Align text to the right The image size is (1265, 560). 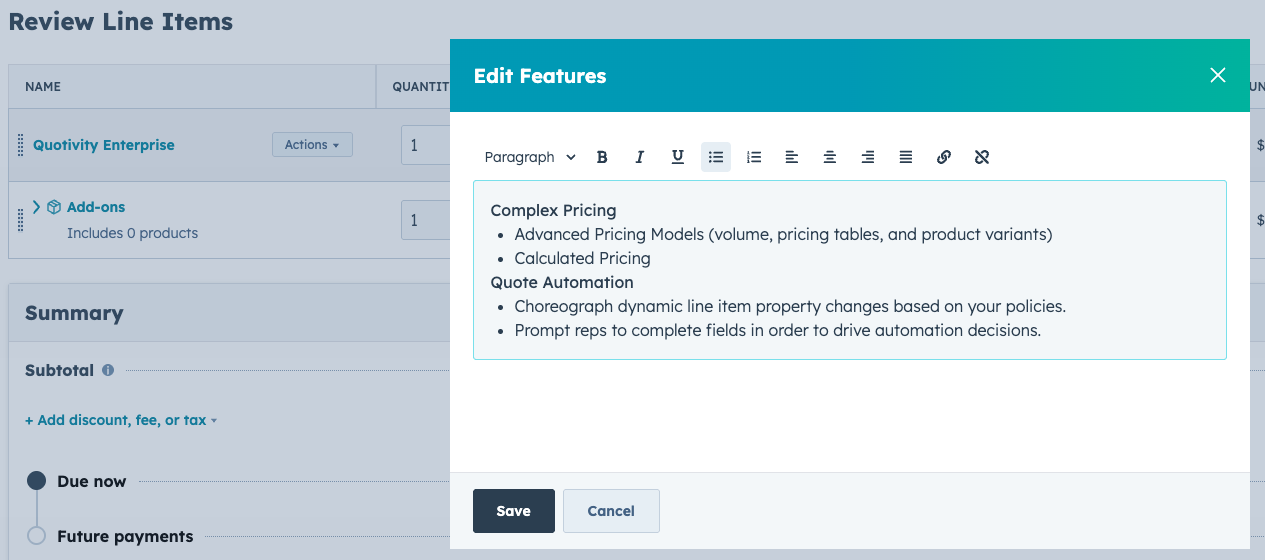pyautogui.click(x=868, y=157)
